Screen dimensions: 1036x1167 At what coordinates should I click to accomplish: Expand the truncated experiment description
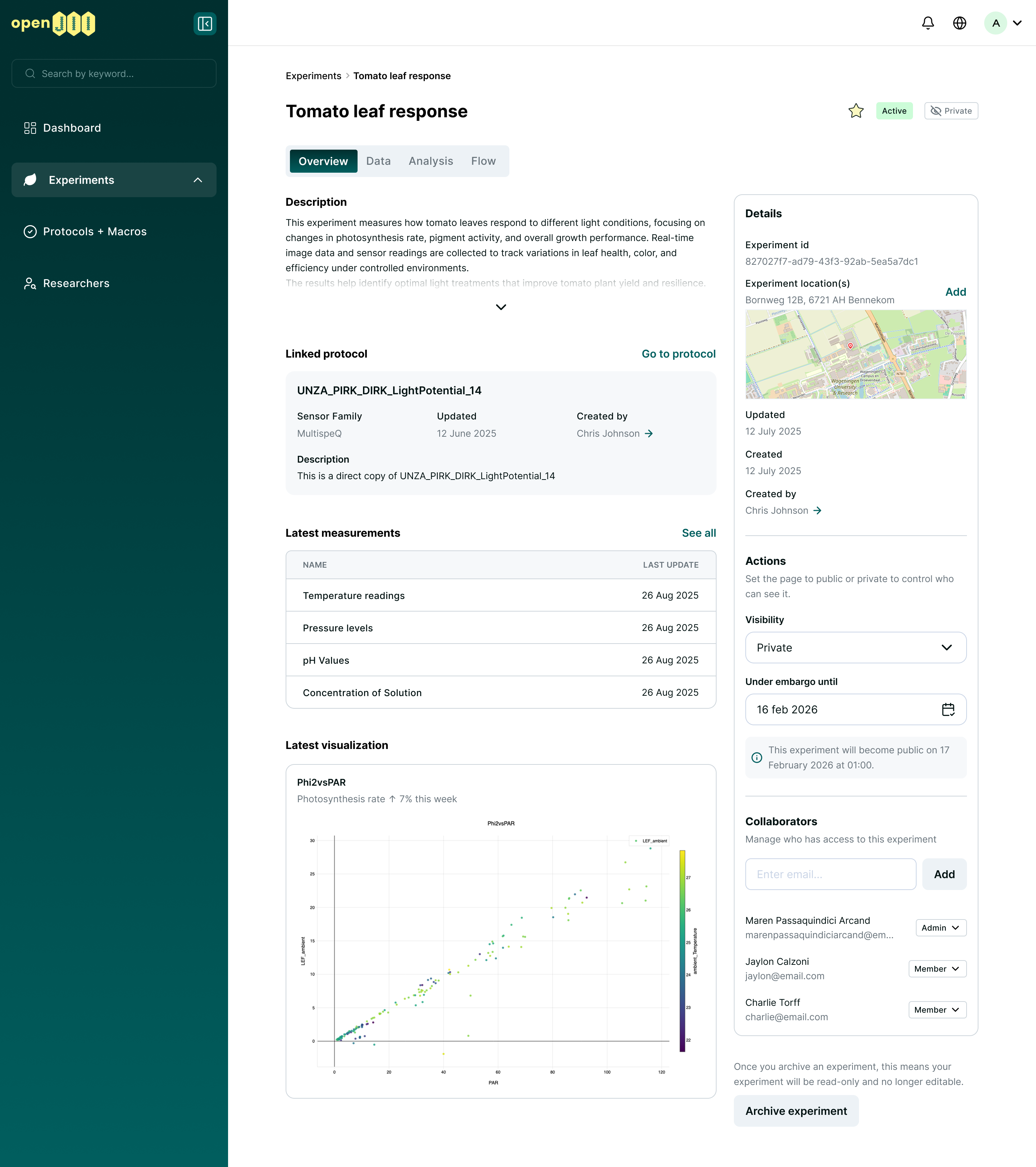pyautogui.click(x=501, y=307)
